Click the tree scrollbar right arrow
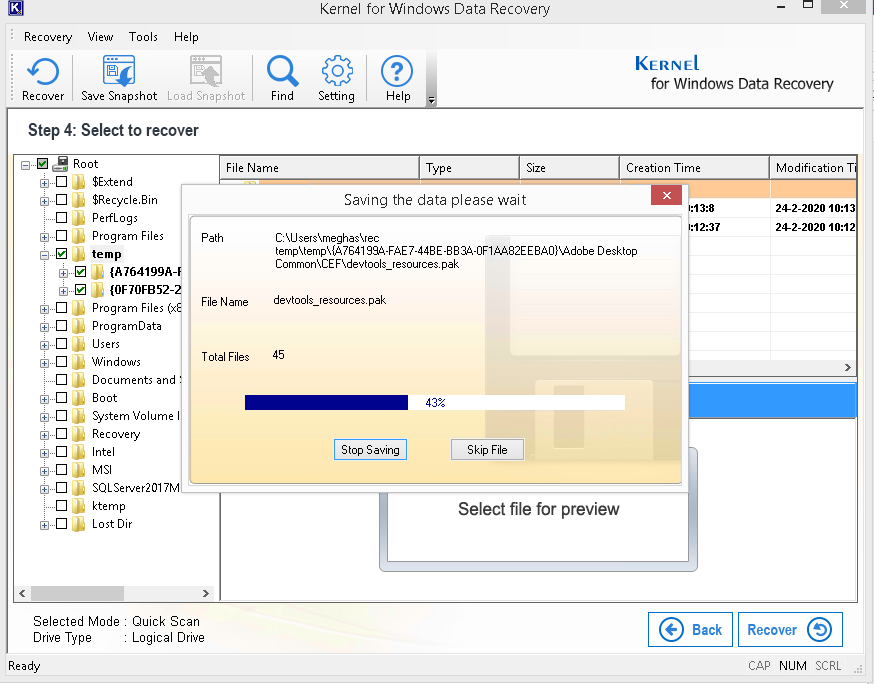 pyautogui.click(x=206, y=593)
